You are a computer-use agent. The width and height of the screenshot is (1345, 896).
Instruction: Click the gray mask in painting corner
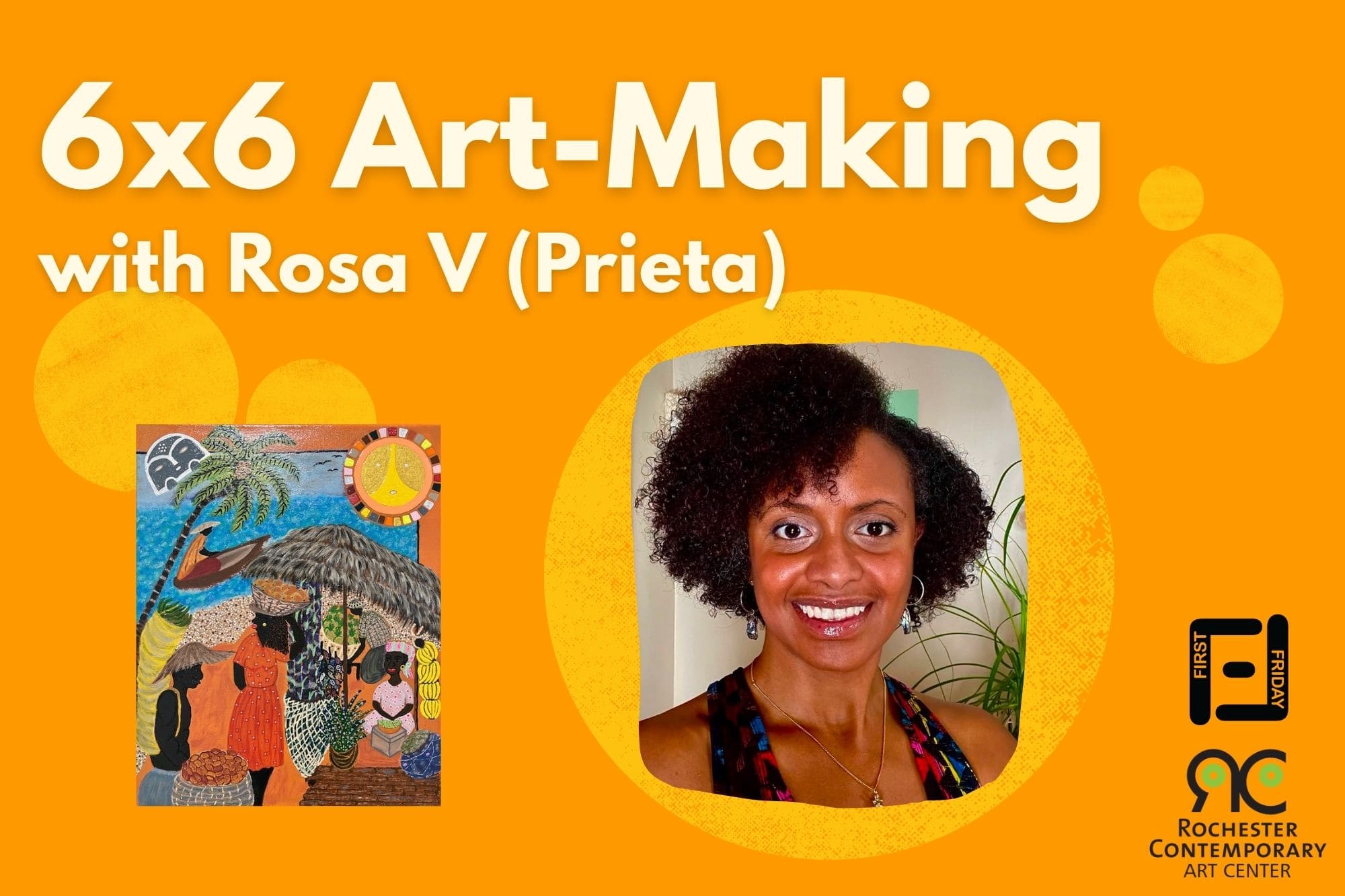tap(167, 459)
